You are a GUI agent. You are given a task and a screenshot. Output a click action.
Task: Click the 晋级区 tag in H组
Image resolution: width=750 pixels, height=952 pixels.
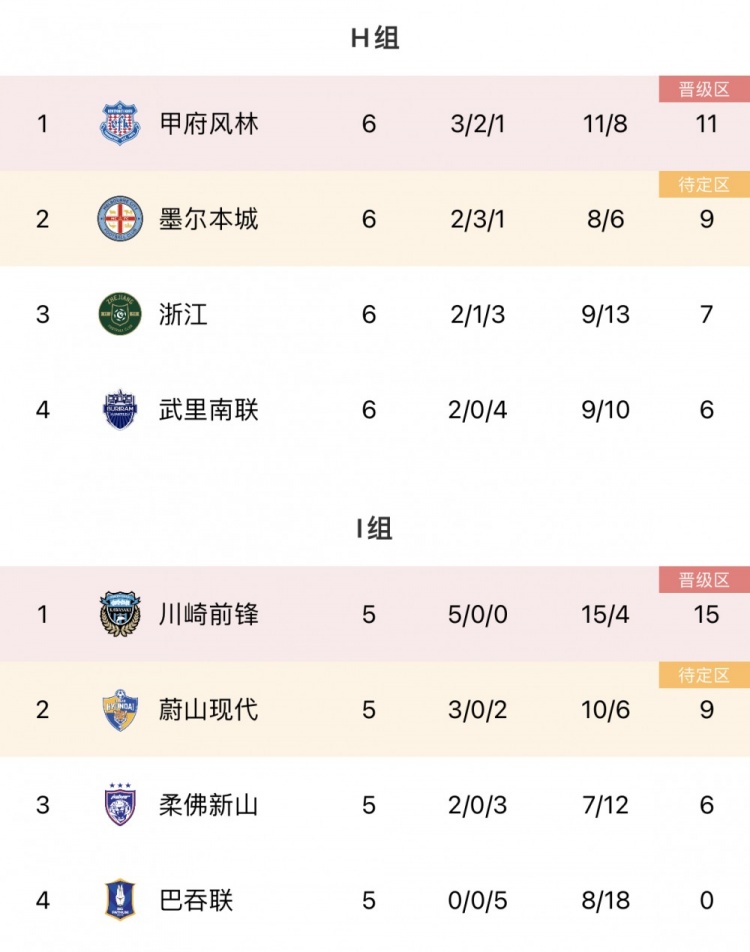[704, 89]
